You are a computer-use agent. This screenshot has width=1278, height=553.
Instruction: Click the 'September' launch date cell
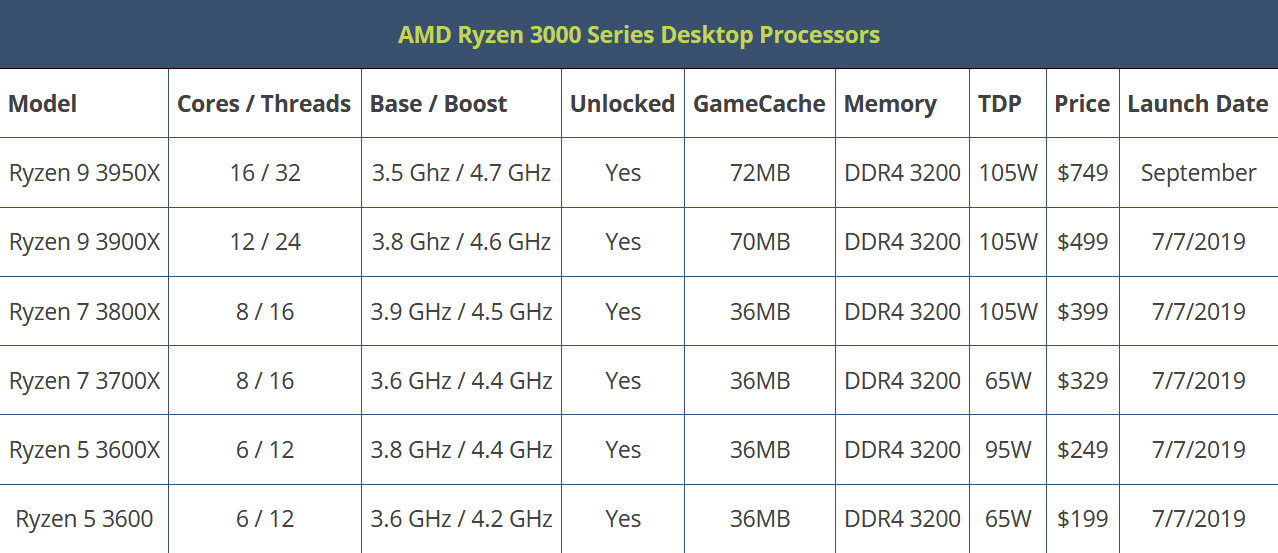tap(1198, 173)
